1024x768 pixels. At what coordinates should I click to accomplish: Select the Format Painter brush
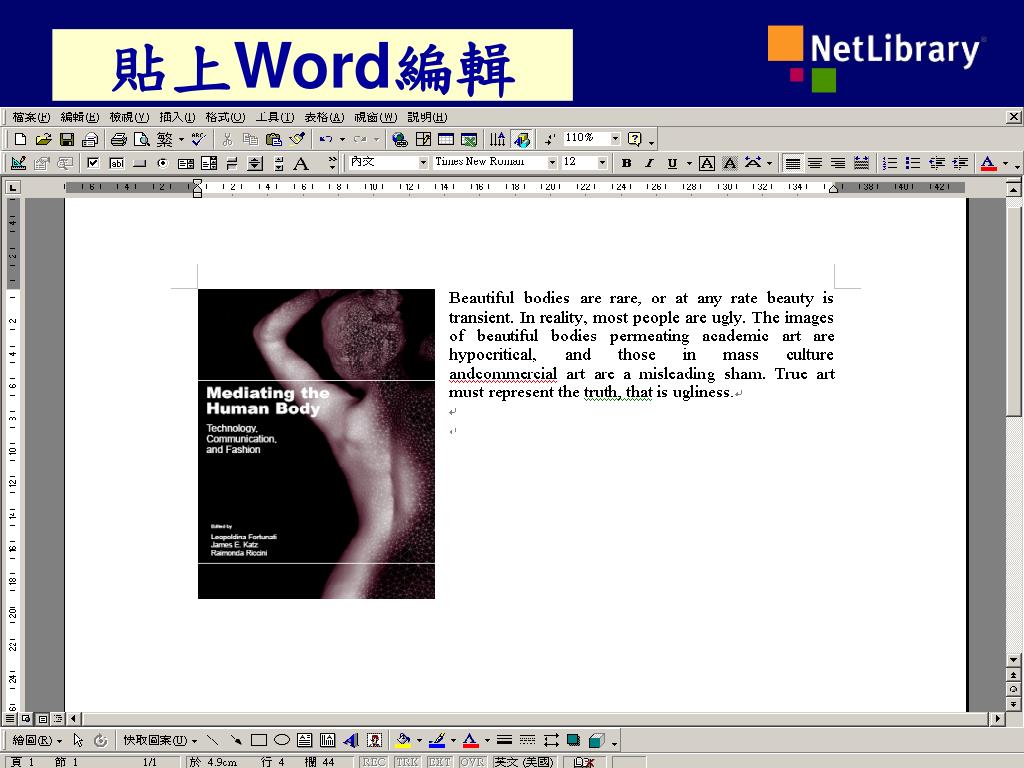click(297, 139)
